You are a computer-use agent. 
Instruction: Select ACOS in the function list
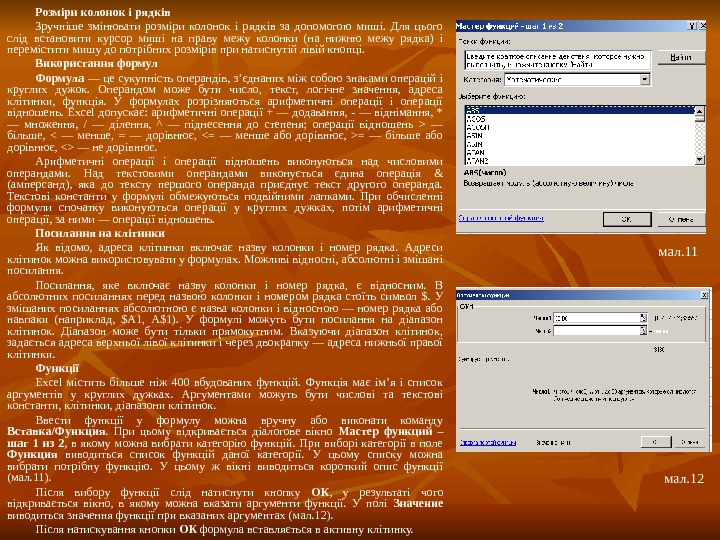point(580,118)
